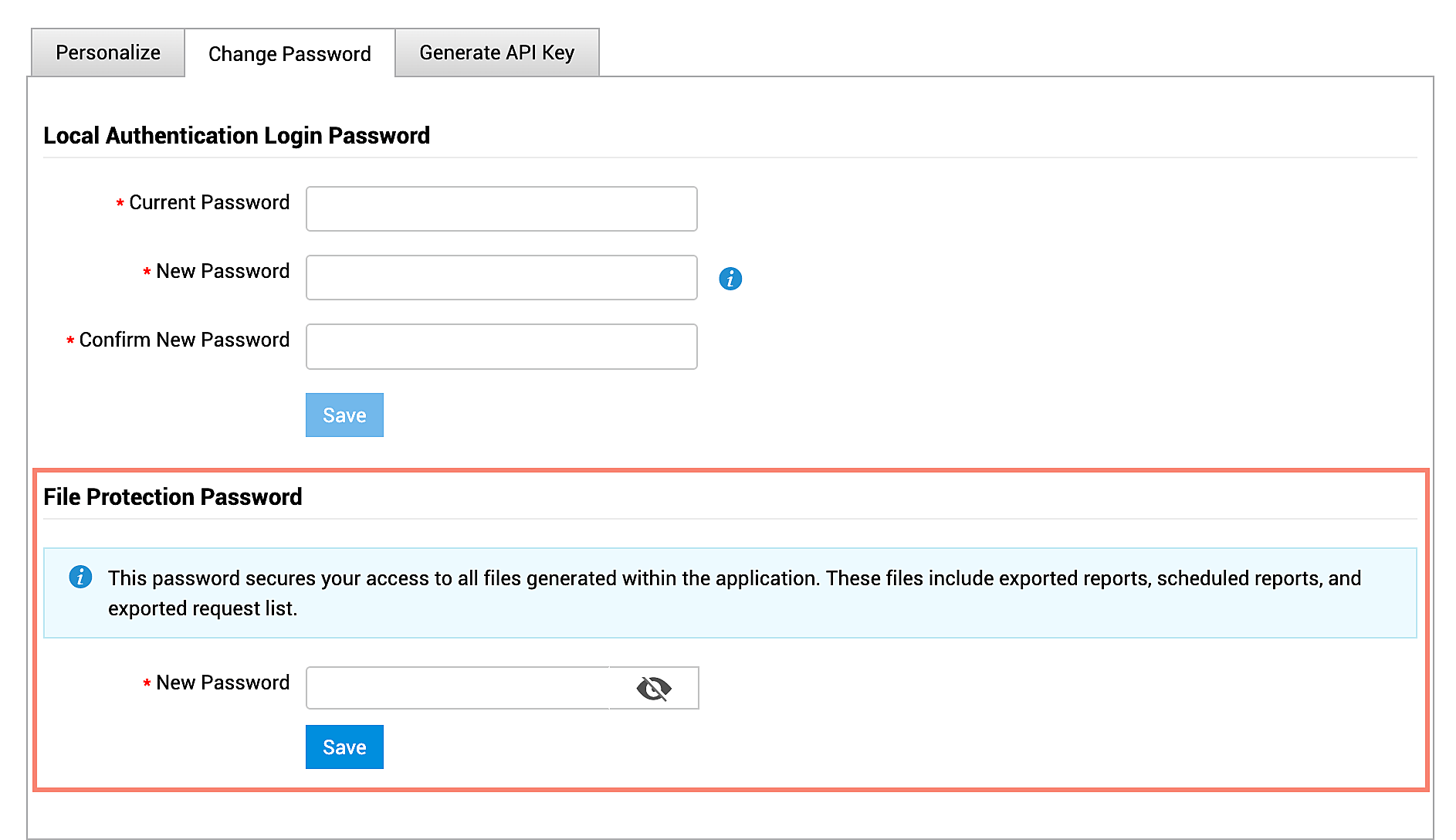
Task: Click the Local Authentication Login Password heading
Action: tap(237, 136)
